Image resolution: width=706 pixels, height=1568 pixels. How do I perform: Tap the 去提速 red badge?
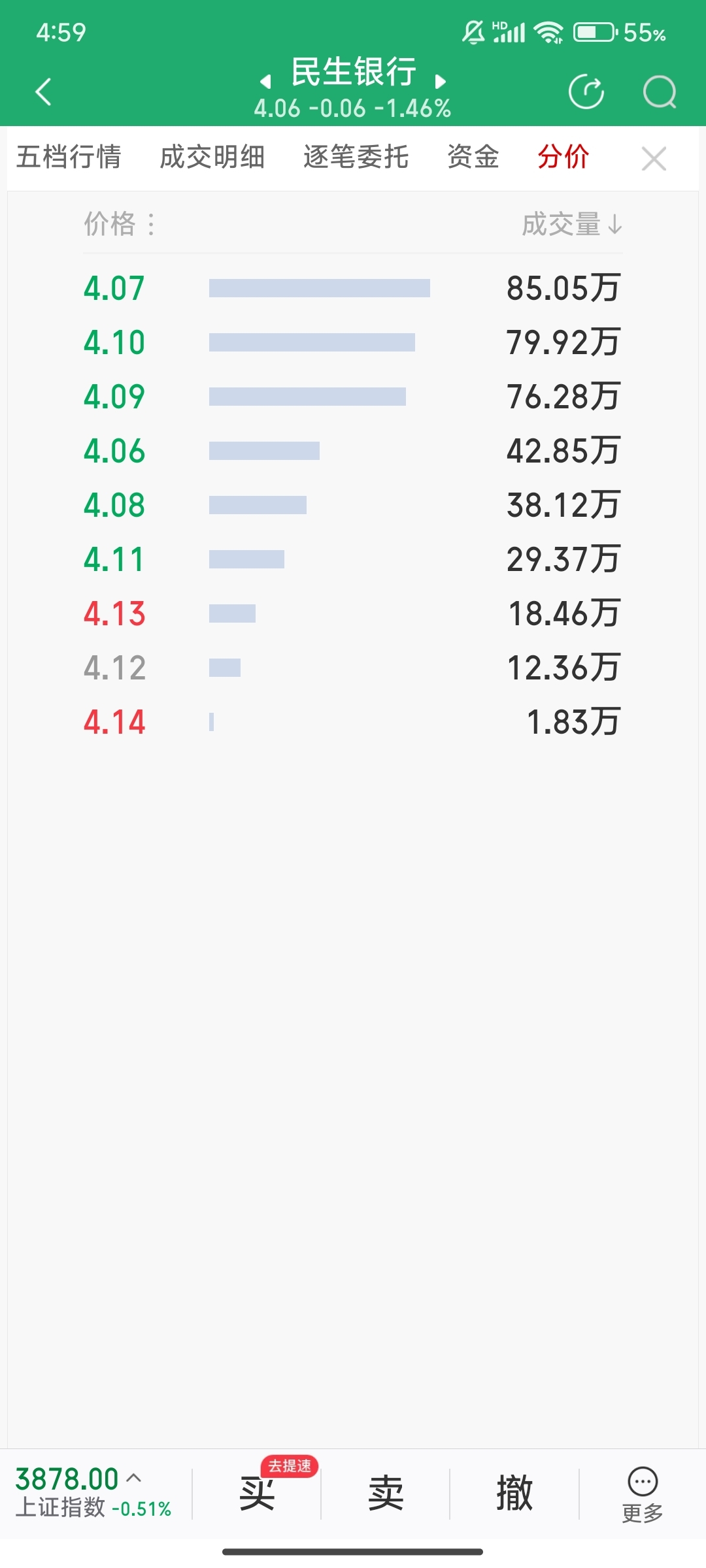point(290,1465)
